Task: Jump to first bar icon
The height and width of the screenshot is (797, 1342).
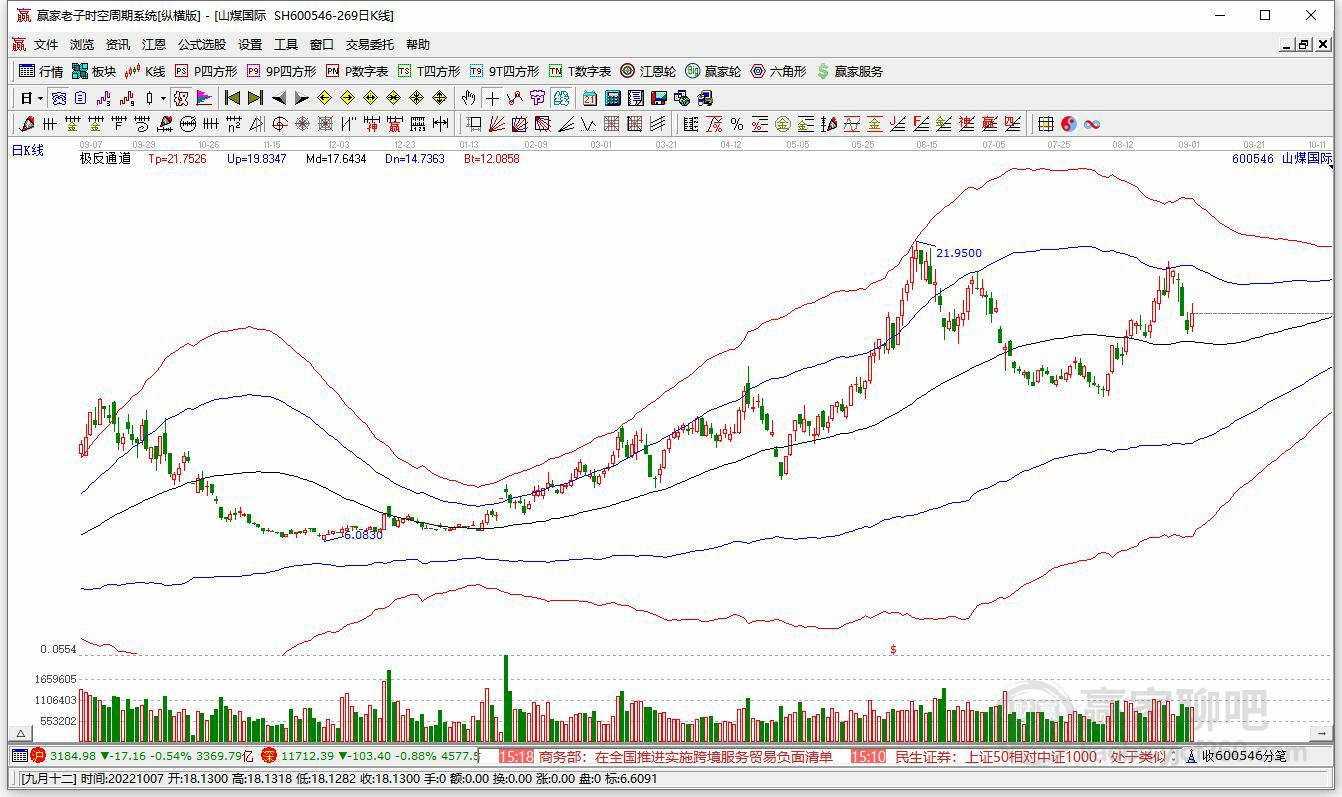Action: (232, 98)
